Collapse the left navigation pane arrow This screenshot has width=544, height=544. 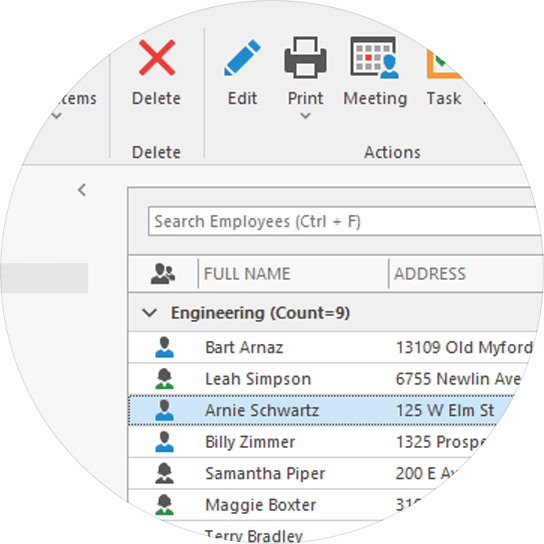(82, 190)
